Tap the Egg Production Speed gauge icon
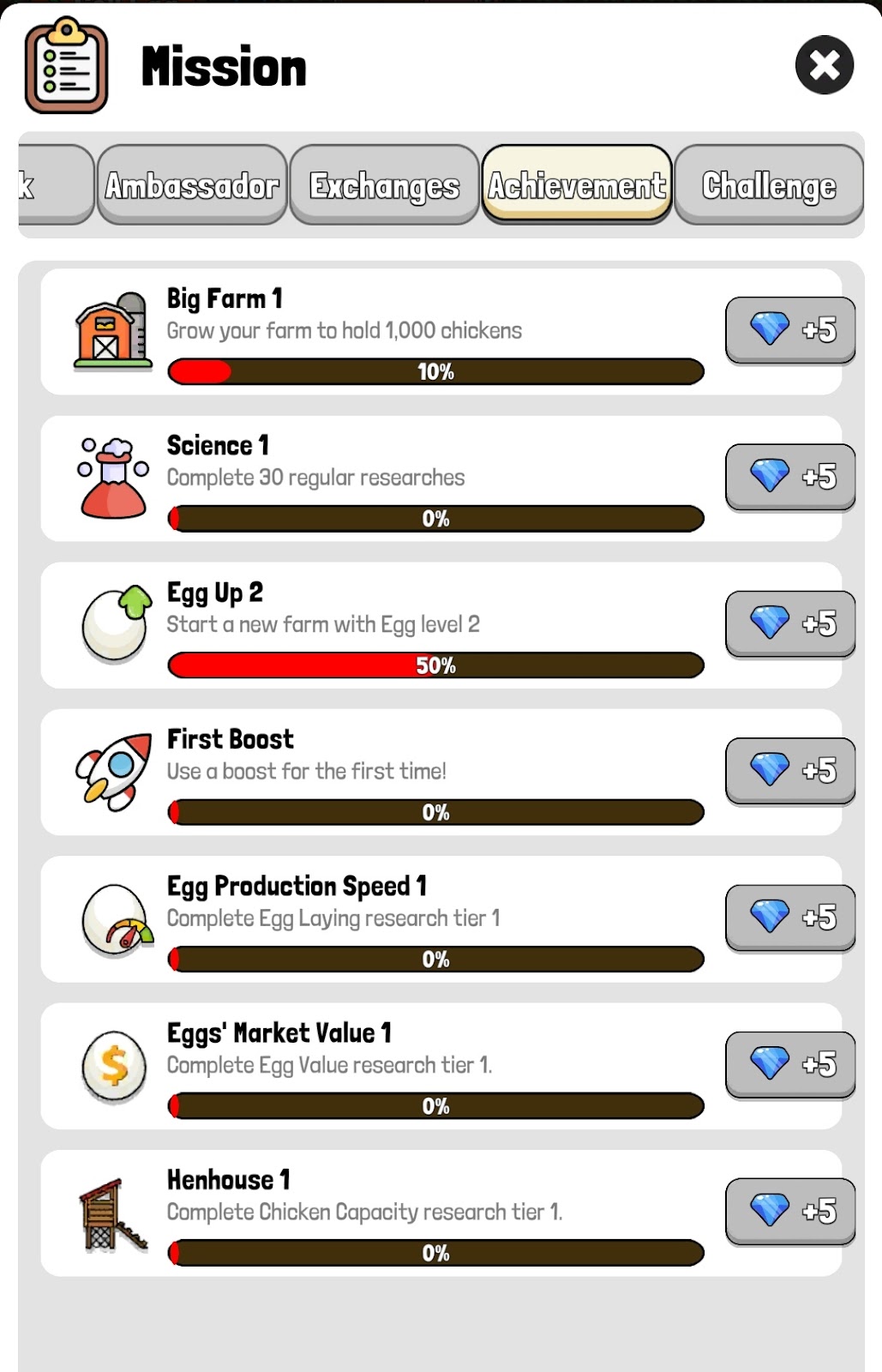 pos(116,919)
